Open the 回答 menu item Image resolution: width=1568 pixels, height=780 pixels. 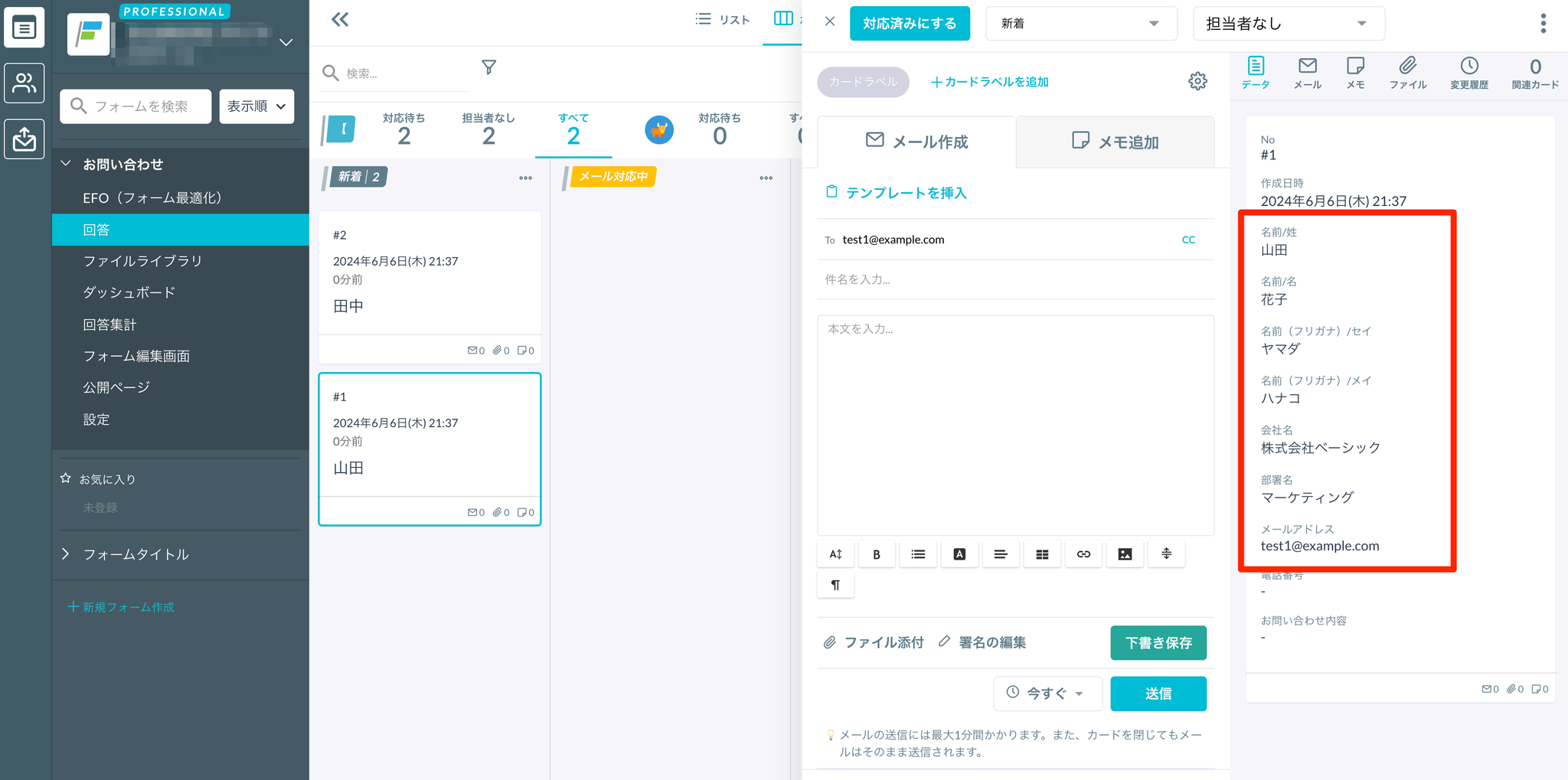pyautogui.click(x=181, y=230)
